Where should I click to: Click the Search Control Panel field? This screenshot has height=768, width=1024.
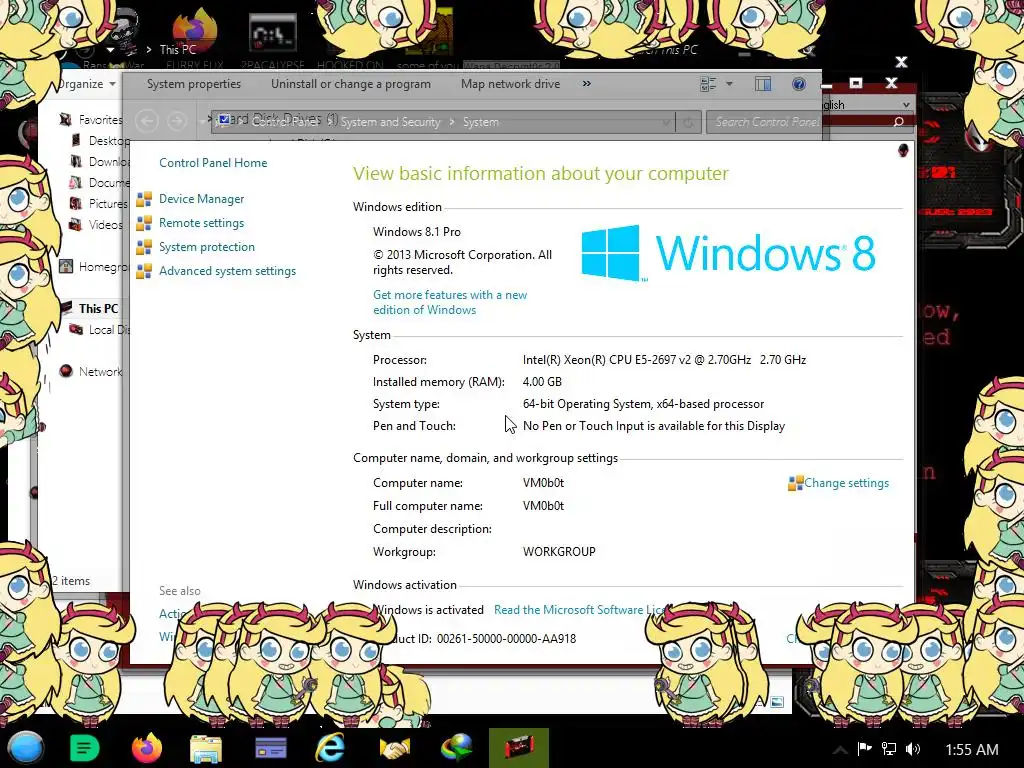point(810,122)
